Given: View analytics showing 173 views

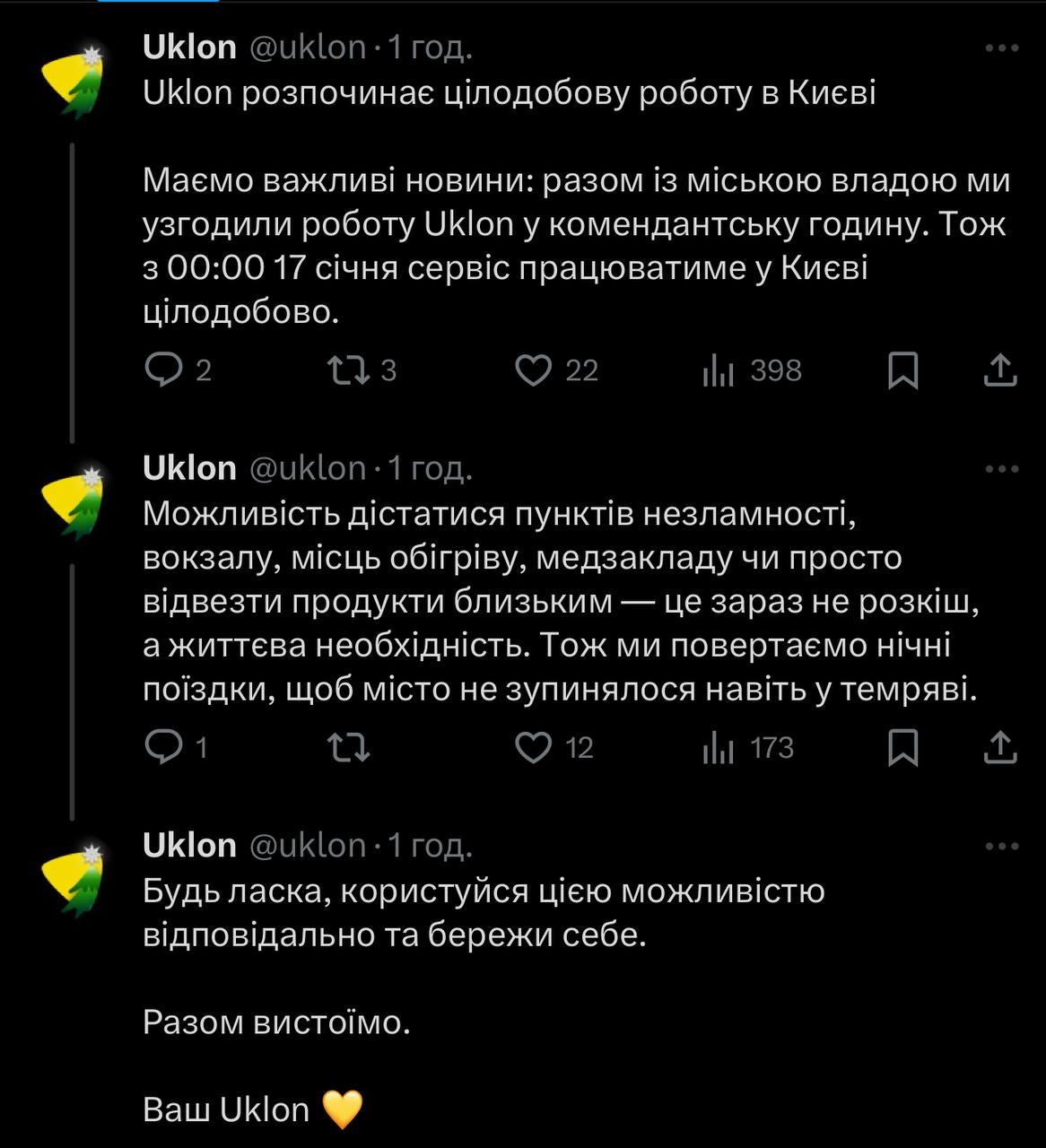Looking at the screenshot, I should tap(719, 748).
